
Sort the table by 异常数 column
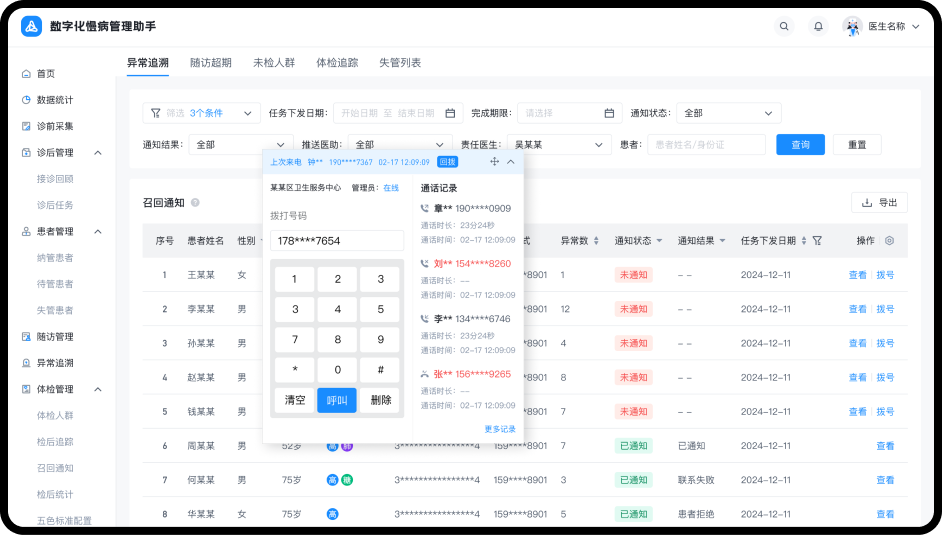596,241
